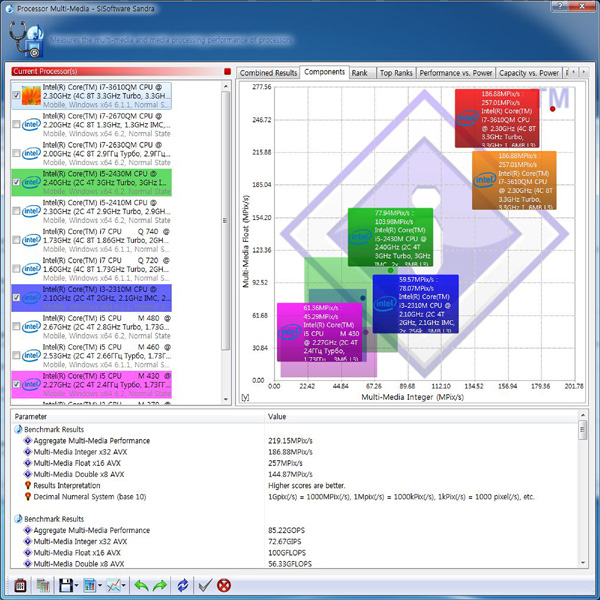This screenshot has height=600, width=600.
Task: Click results table scroll down arrow
Action: (x=582, y=562)
